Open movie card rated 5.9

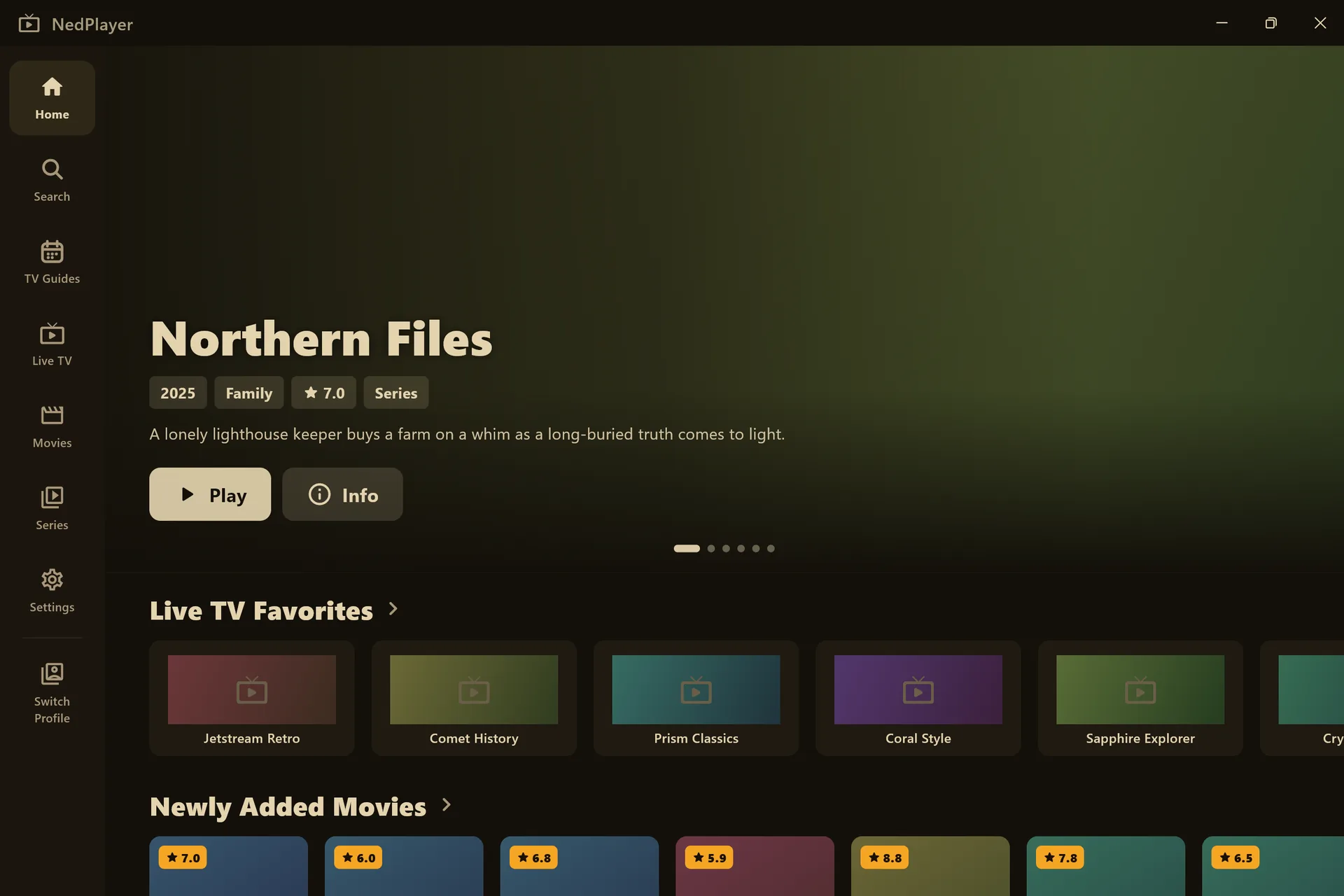[755, 867]
